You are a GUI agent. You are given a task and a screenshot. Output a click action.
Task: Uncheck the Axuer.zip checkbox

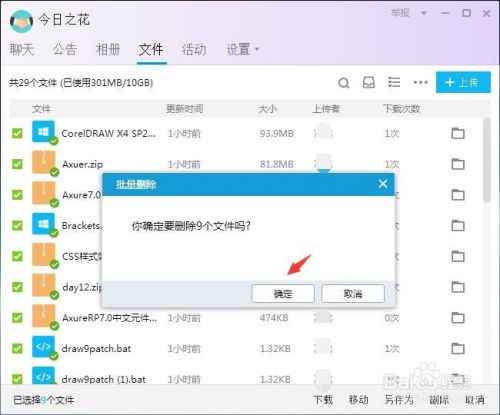point(17,164)
